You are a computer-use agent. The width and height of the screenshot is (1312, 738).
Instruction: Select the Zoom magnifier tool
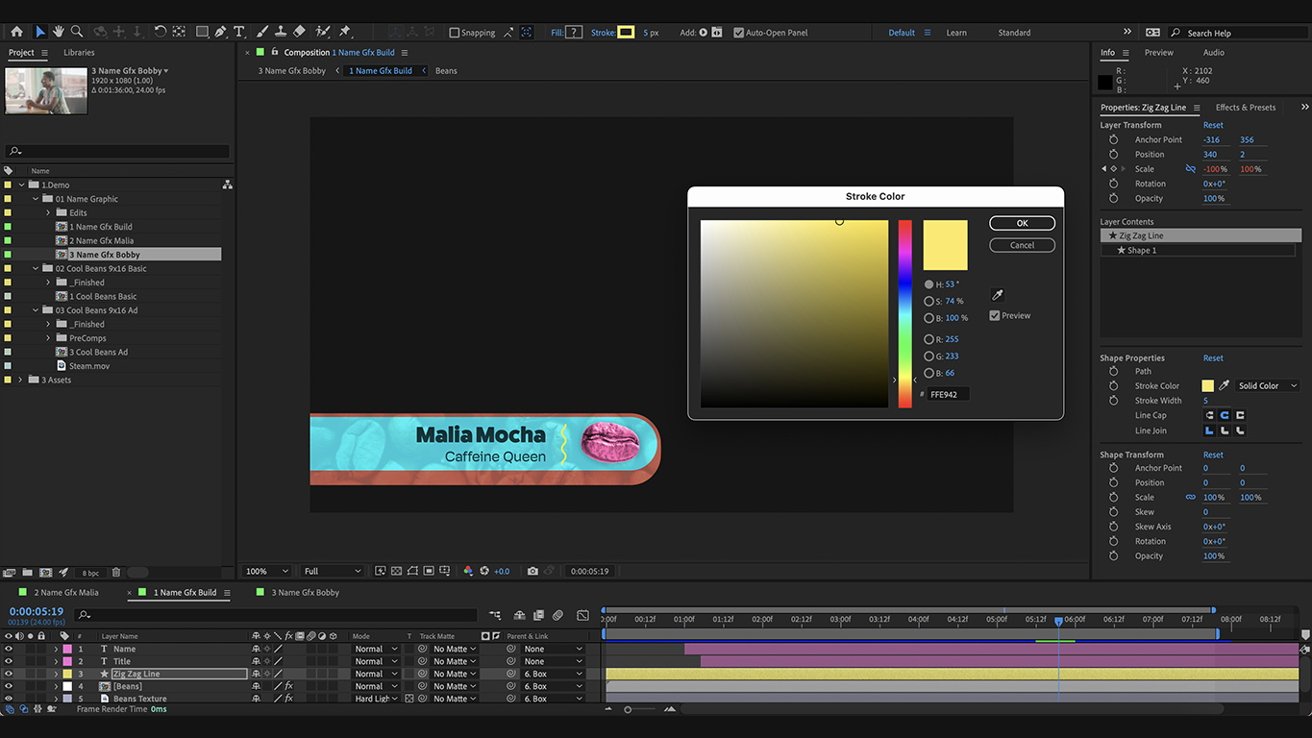(x=77, y=32)
